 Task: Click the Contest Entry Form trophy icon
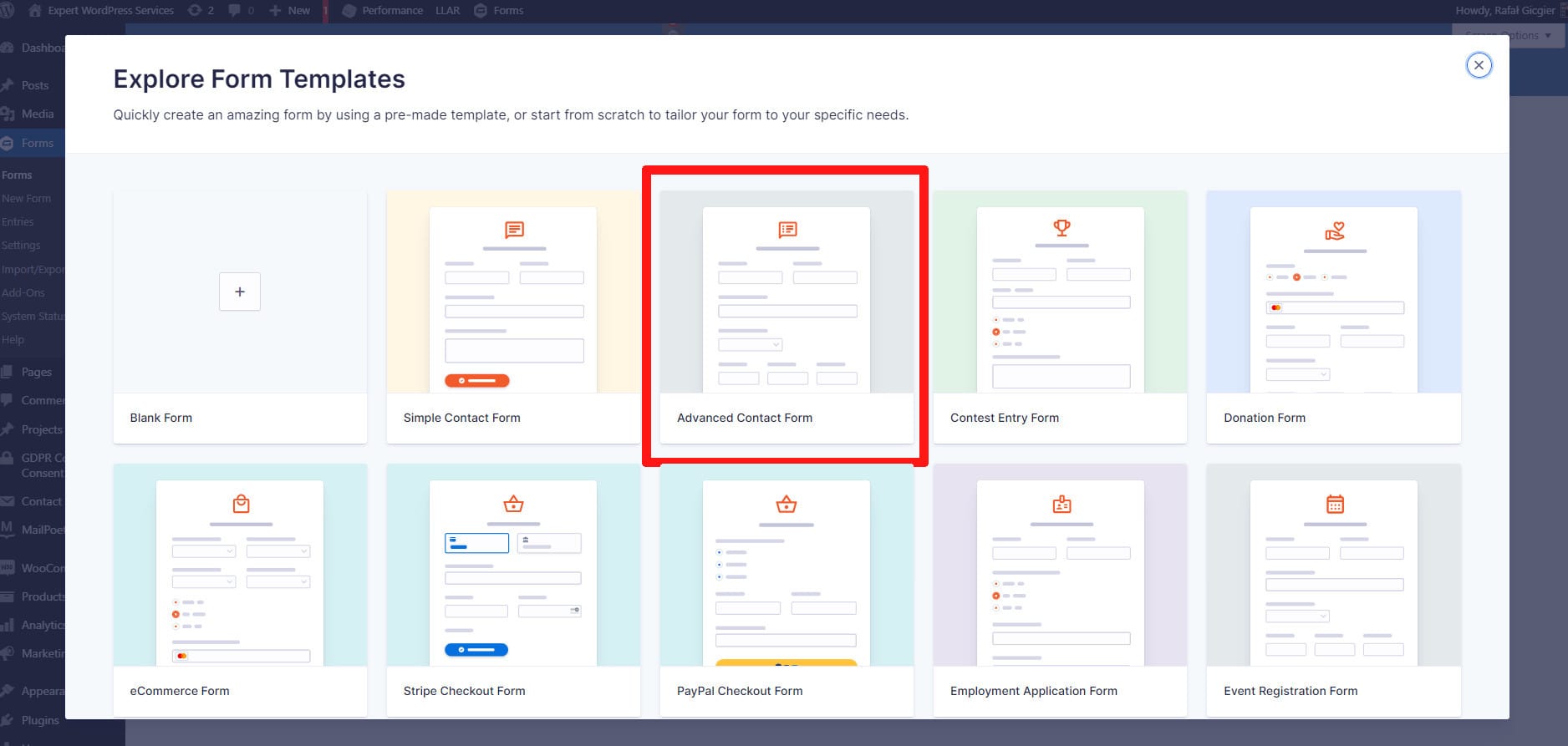(1061, 227)
